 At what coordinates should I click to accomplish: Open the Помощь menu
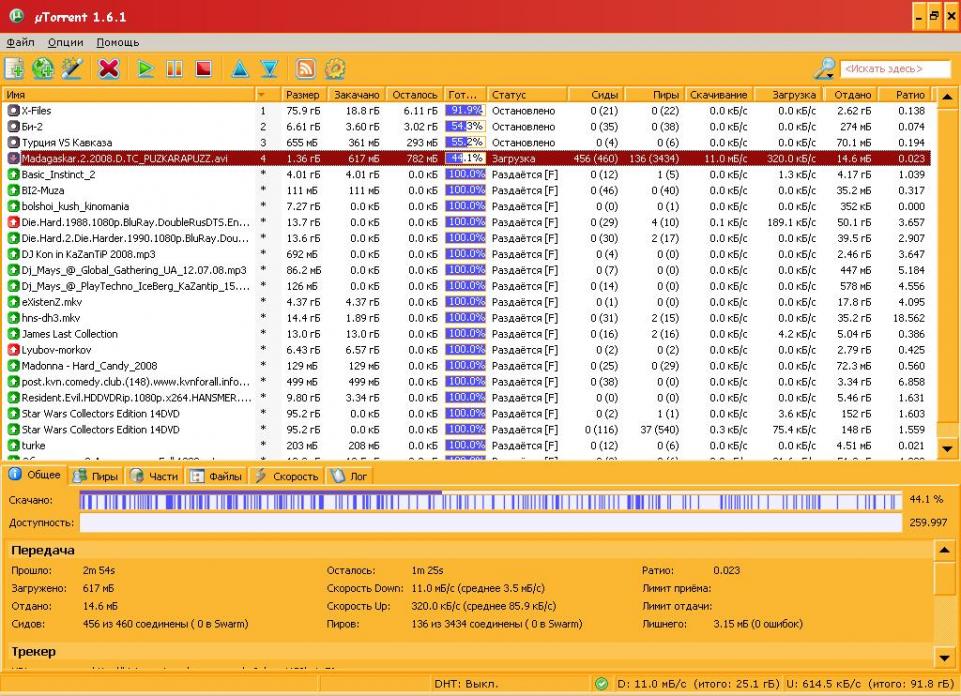tap(118, 42)
